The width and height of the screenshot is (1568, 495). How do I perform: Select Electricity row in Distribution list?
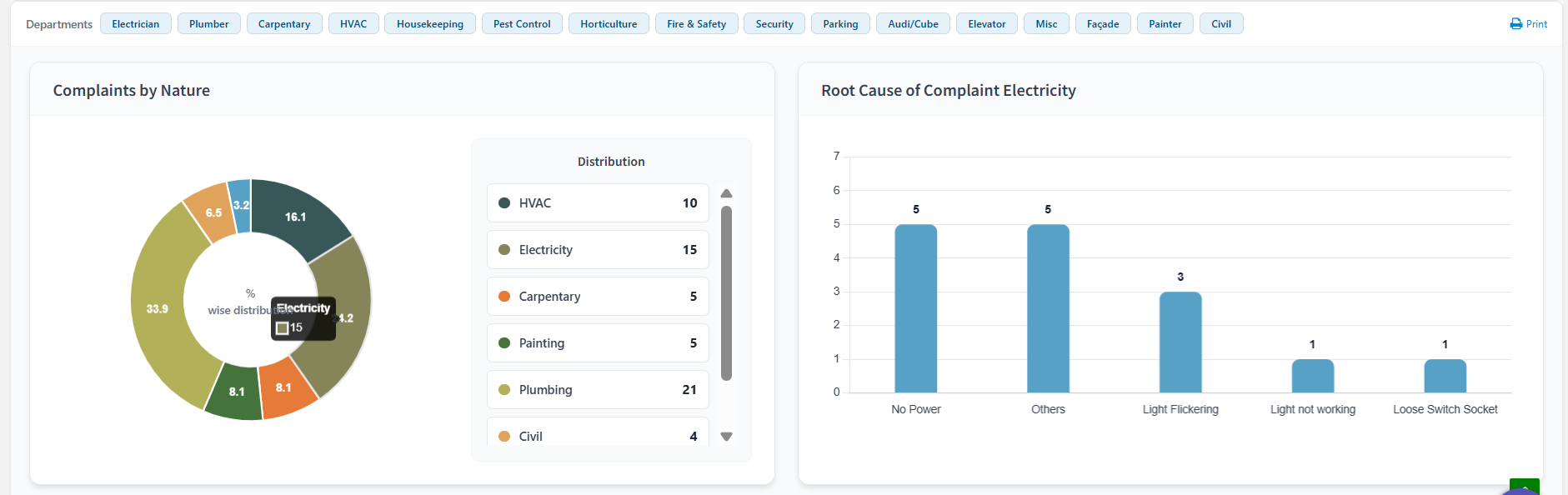pyautogui.click(x=598, y=250)
